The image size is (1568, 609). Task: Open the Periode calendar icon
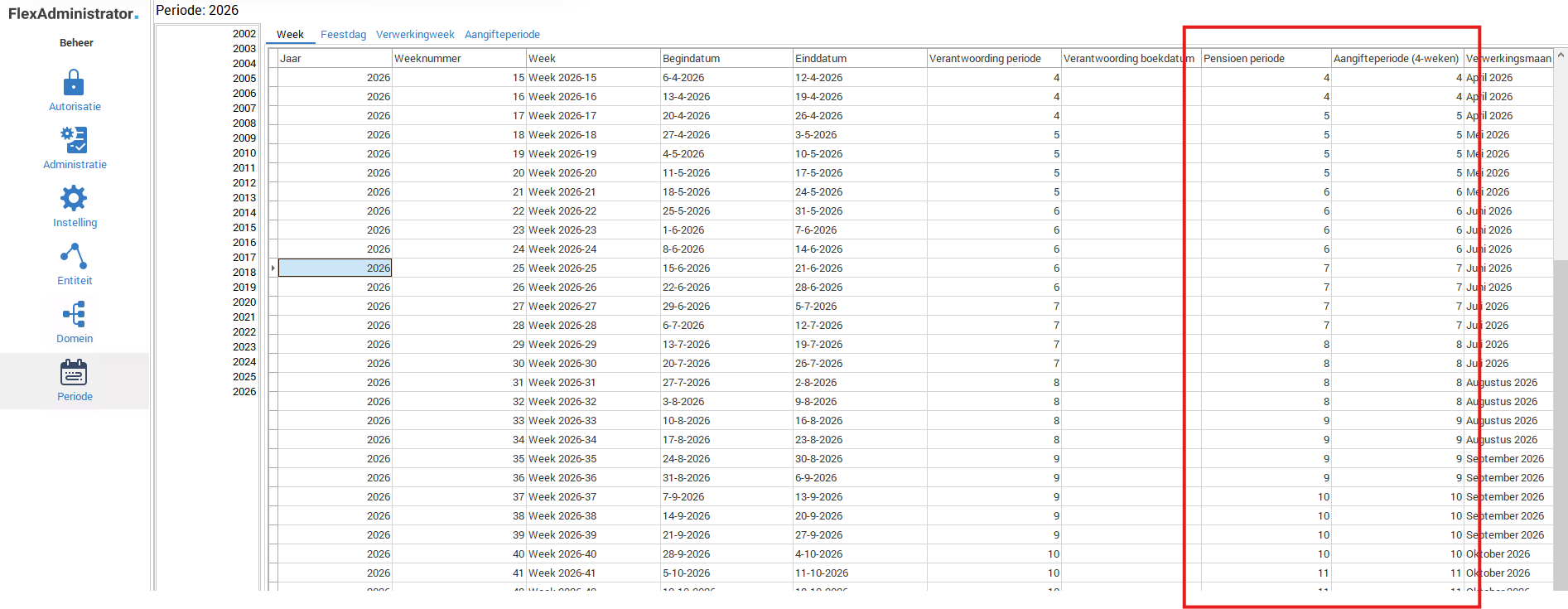point(74,373)
